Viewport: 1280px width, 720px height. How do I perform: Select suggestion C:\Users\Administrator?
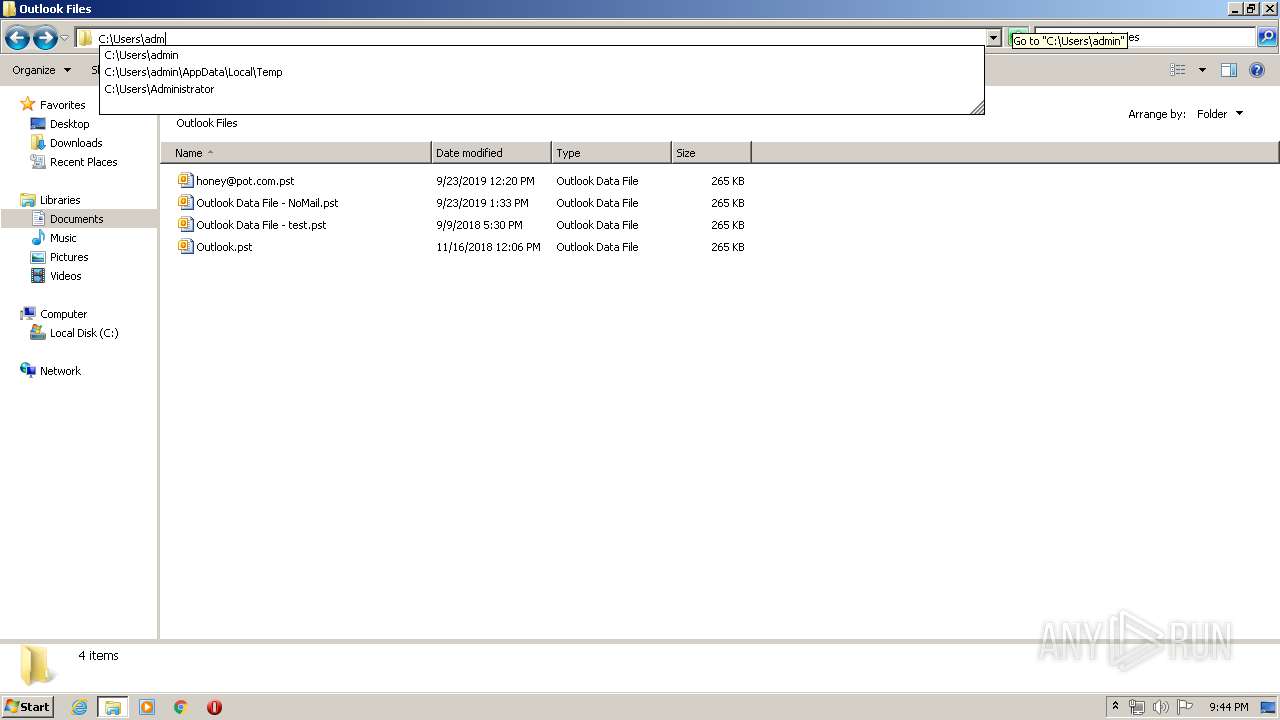click(x=541, y=89)
